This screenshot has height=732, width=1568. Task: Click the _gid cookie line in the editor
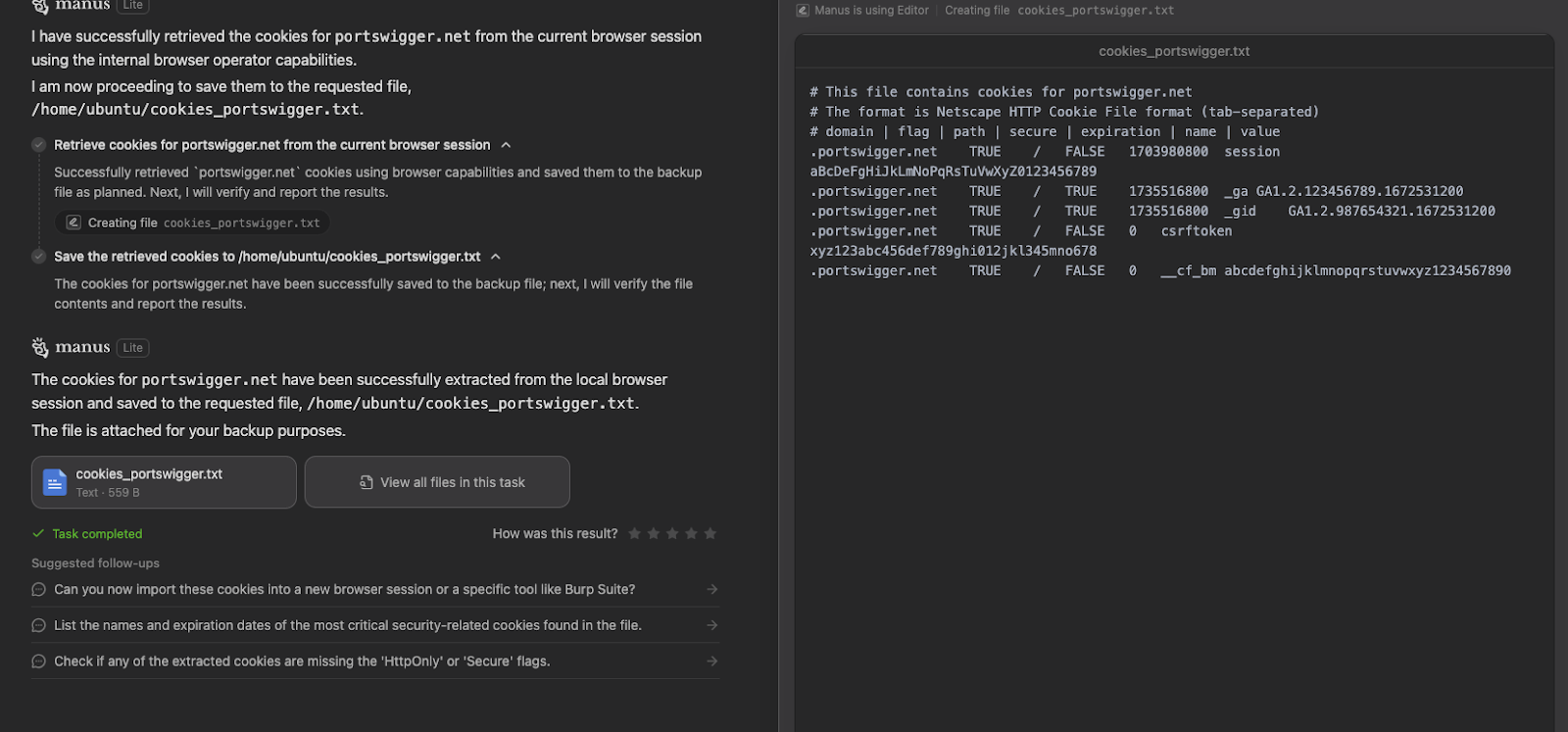pyautogui.click(x=1152, y=211)
